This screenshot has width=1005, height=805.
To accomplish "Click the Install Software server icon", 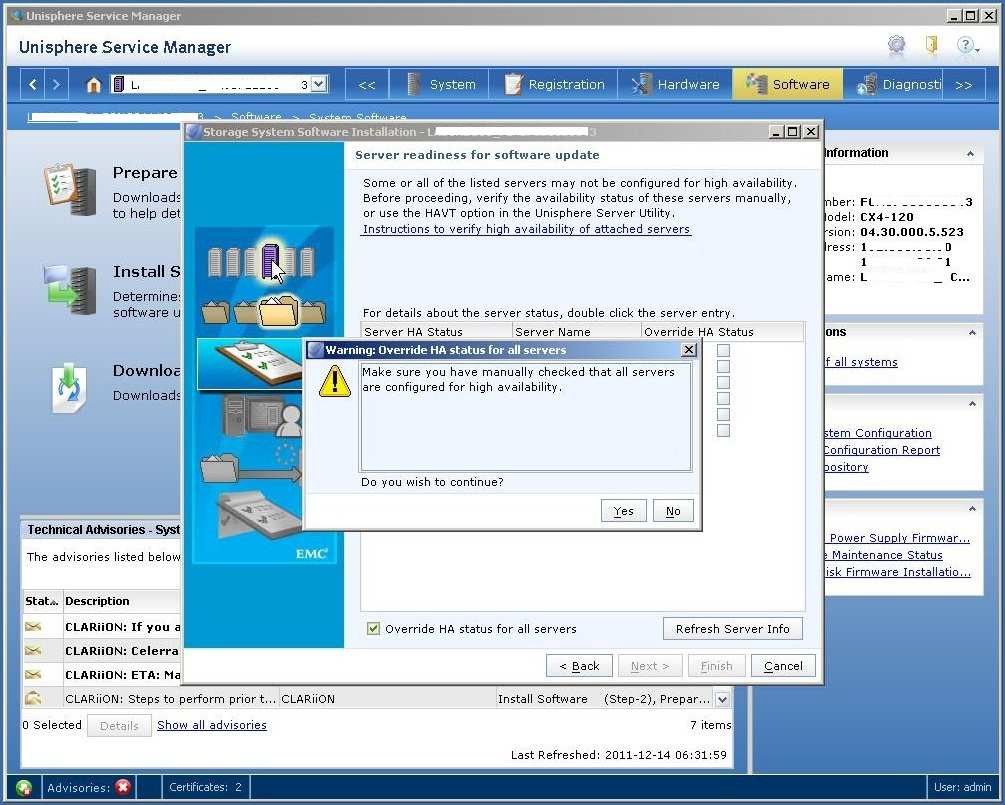I will [70, 290].
